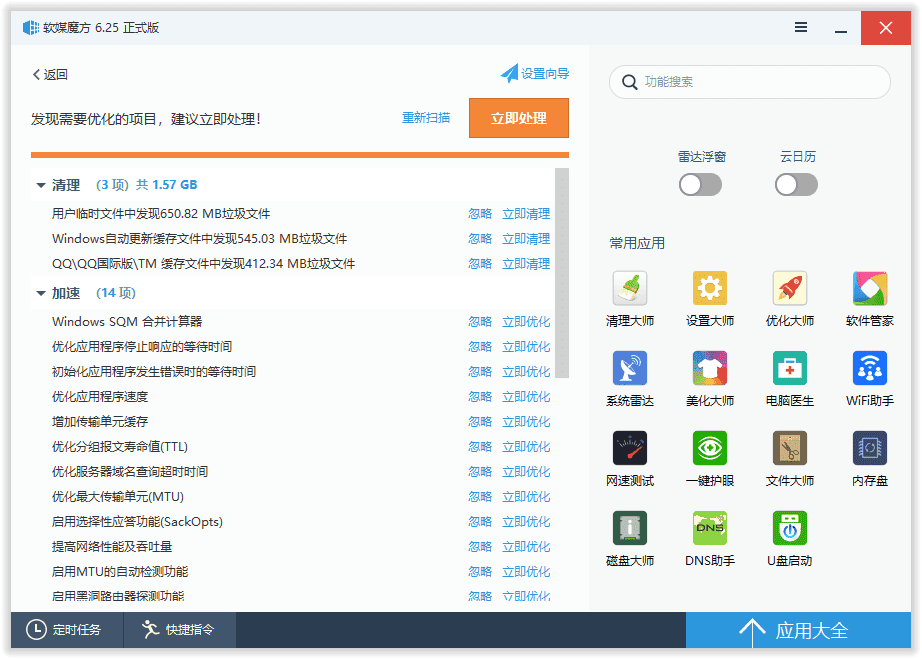The width and height of the screenshot is (922, 659).
Task: Click the 重新扫描 link
Action: click(426, 118)
